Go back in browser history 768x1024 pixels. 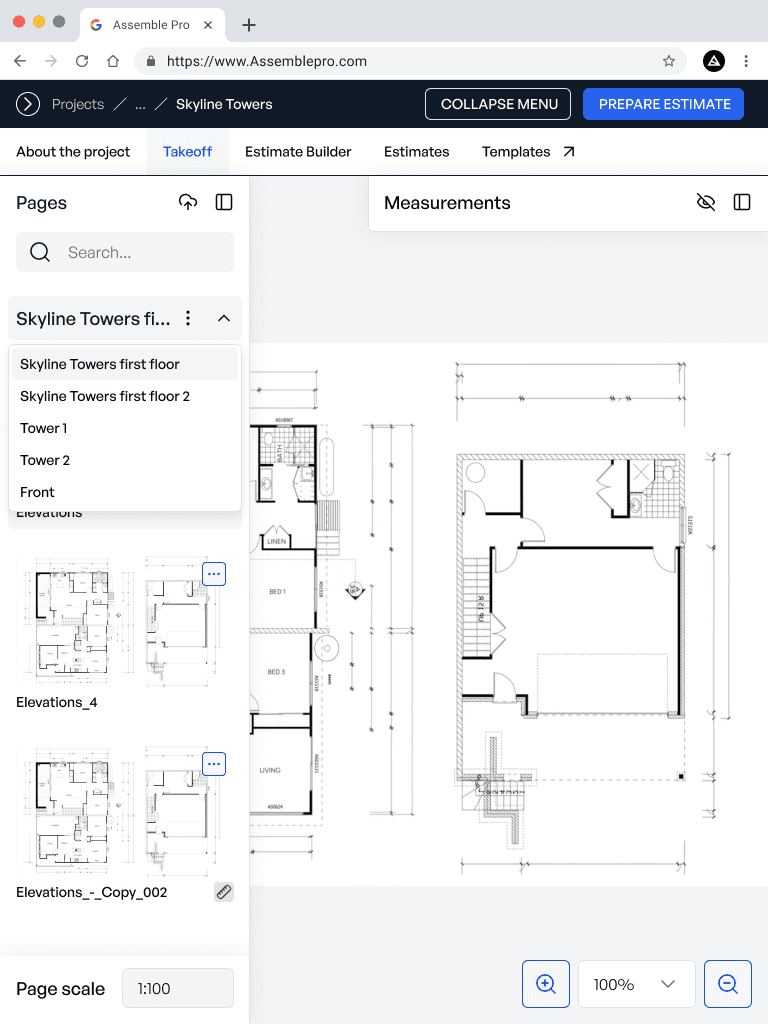click(x=20, y=61)
